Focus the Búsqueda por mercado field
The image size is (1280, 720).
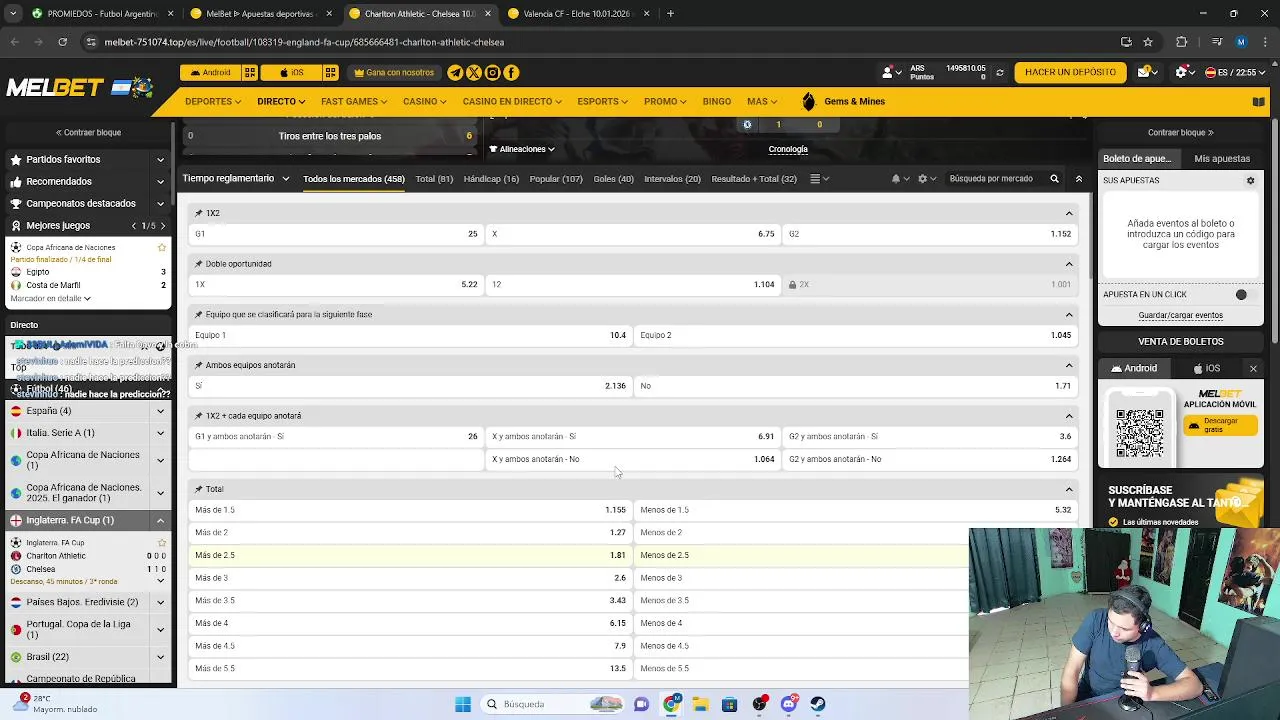pyautogui.click(x=991, y=178)
